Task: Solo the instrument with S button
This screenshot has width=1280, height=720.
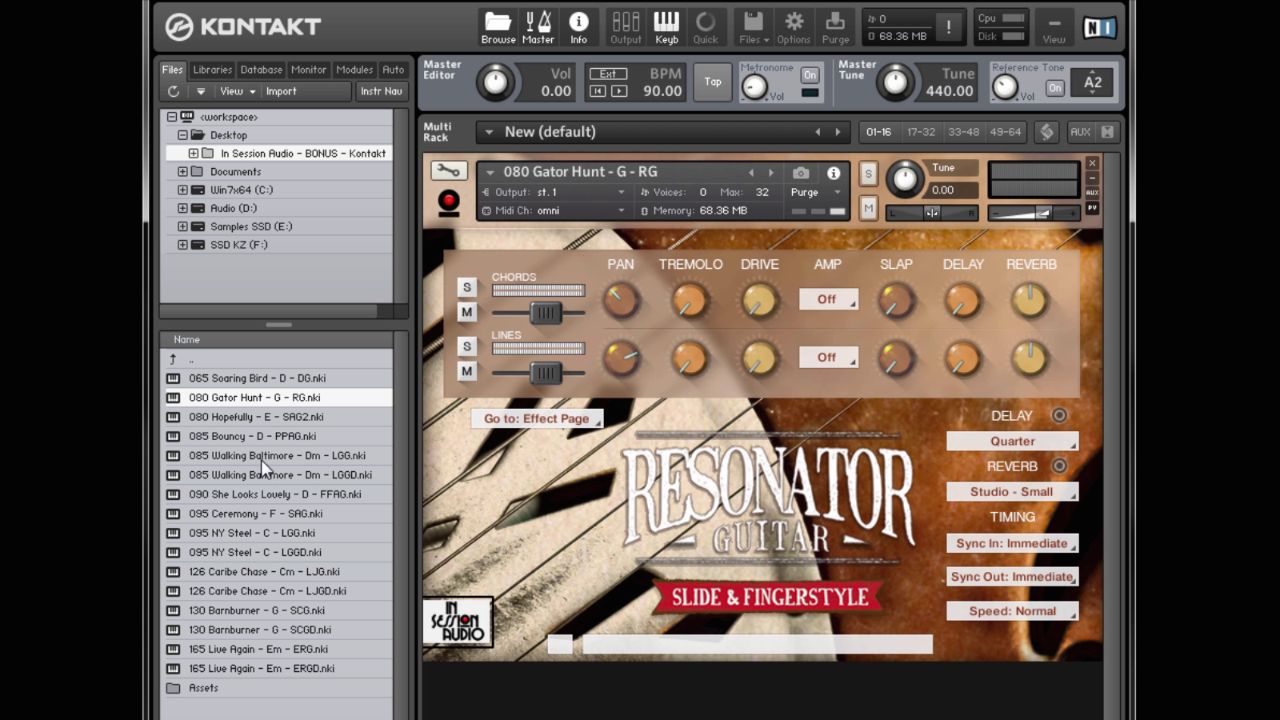Action: (x=868, y=174)
